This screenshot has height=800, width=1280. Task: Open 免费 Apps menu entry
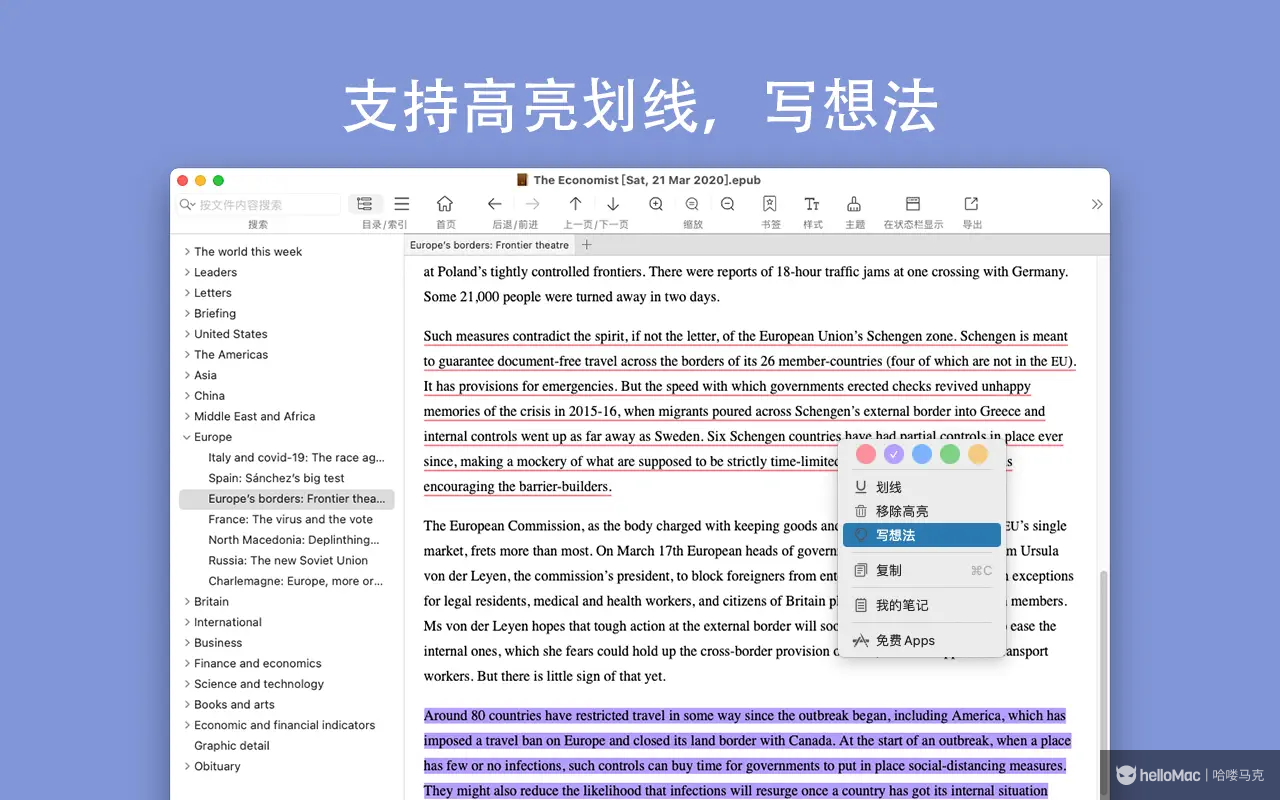(x=922, y=640)
